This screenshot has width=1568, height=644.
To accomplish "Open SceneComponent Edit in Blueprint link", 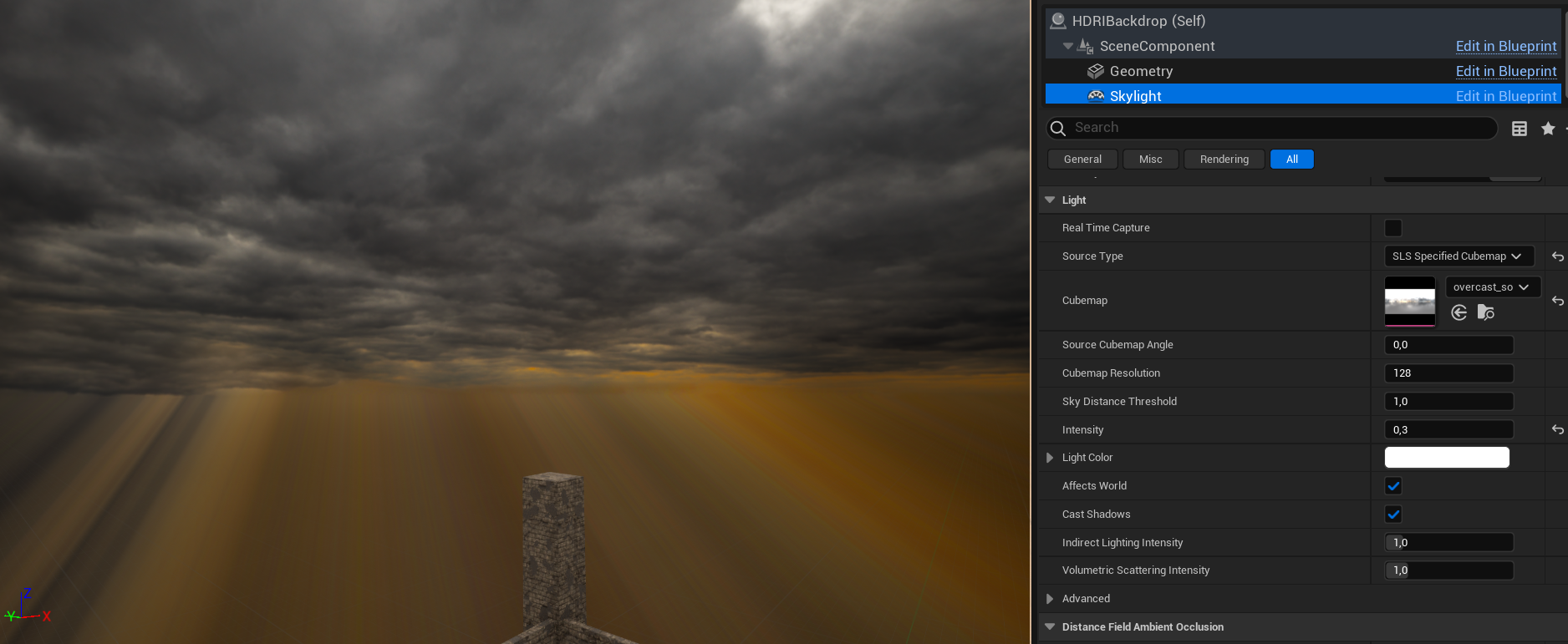I will point(1506,46).
